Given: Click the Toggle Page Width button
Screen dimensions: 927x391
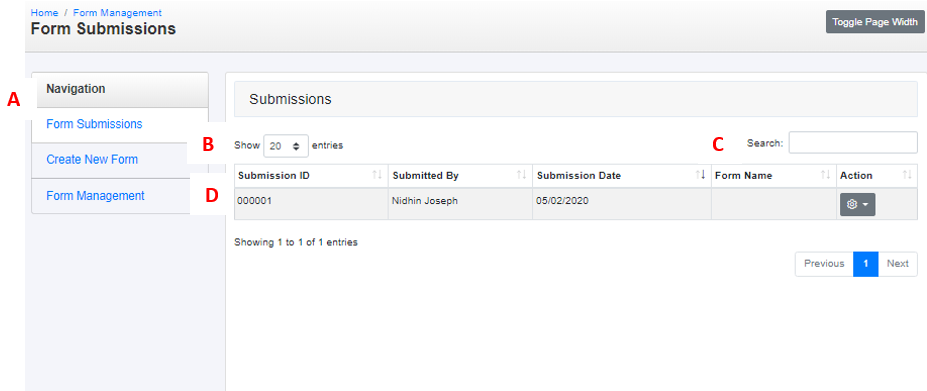Looking at the screenshot, I should pos(875,22).
